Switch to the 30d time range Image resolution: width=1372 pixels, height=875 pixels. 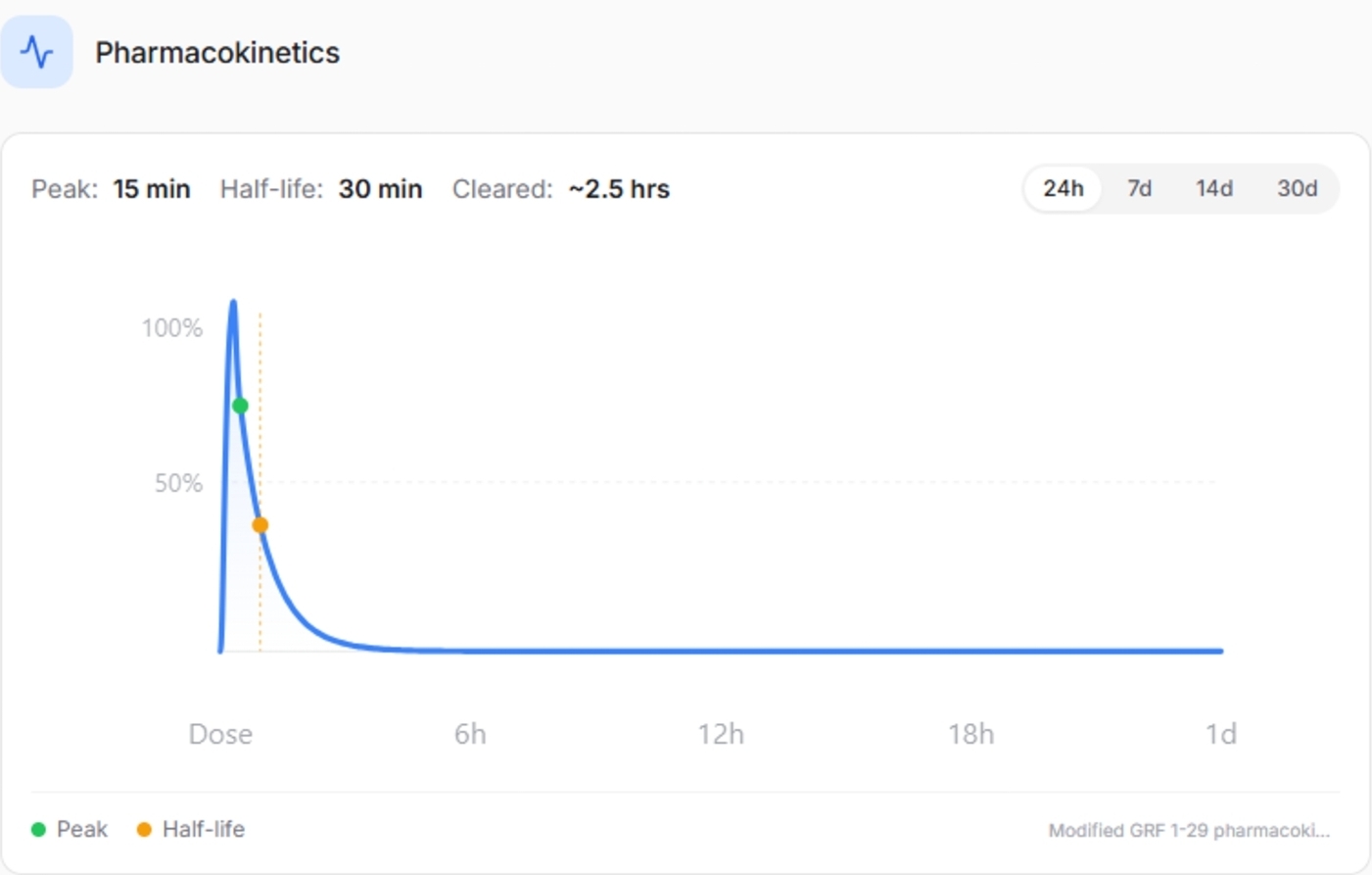tap(1298, 188)
